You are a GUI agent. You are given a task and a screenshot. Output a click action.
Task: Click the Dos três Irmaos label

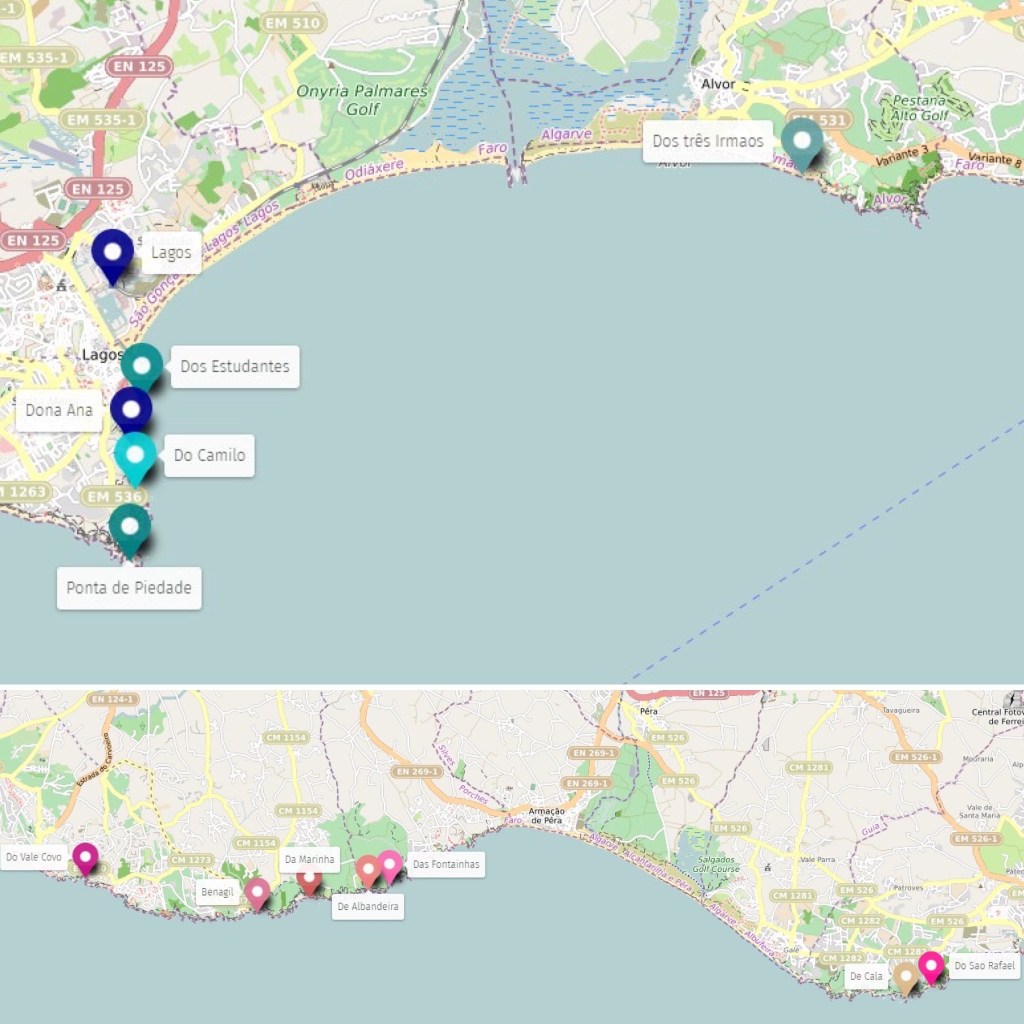708,141
